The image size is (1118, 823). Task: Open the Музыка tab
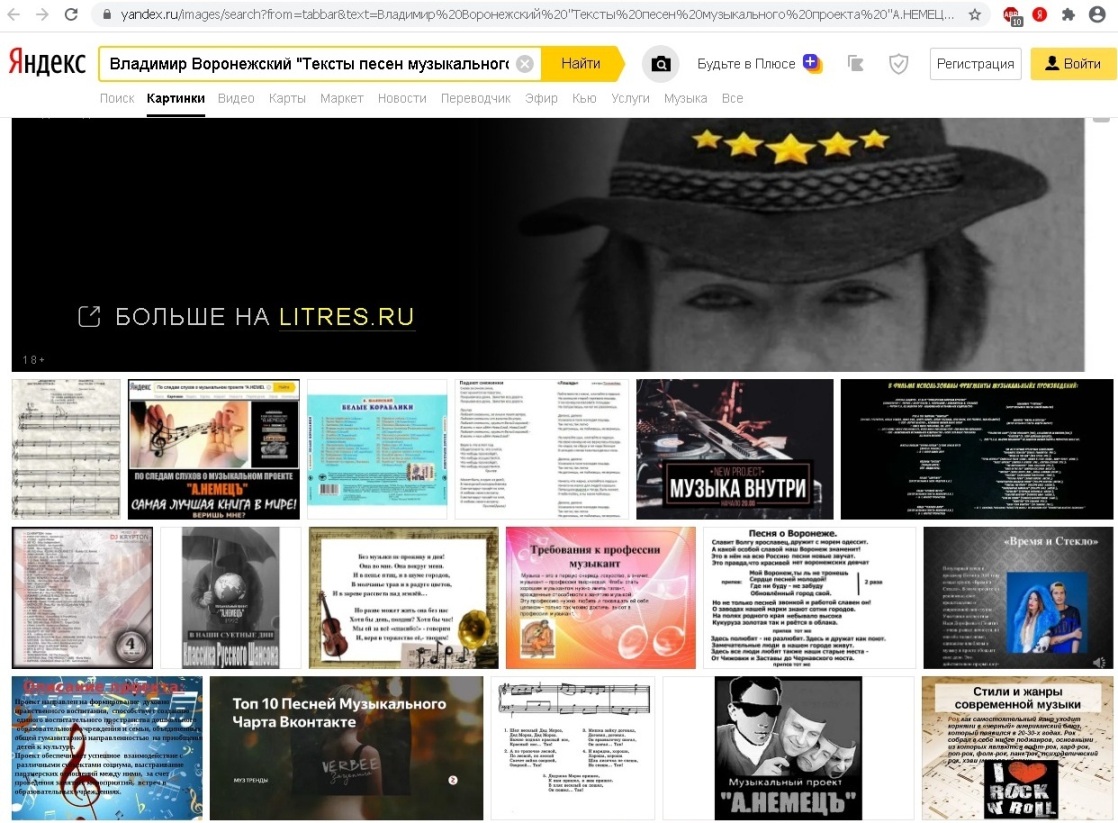click(x=685, y=98)
